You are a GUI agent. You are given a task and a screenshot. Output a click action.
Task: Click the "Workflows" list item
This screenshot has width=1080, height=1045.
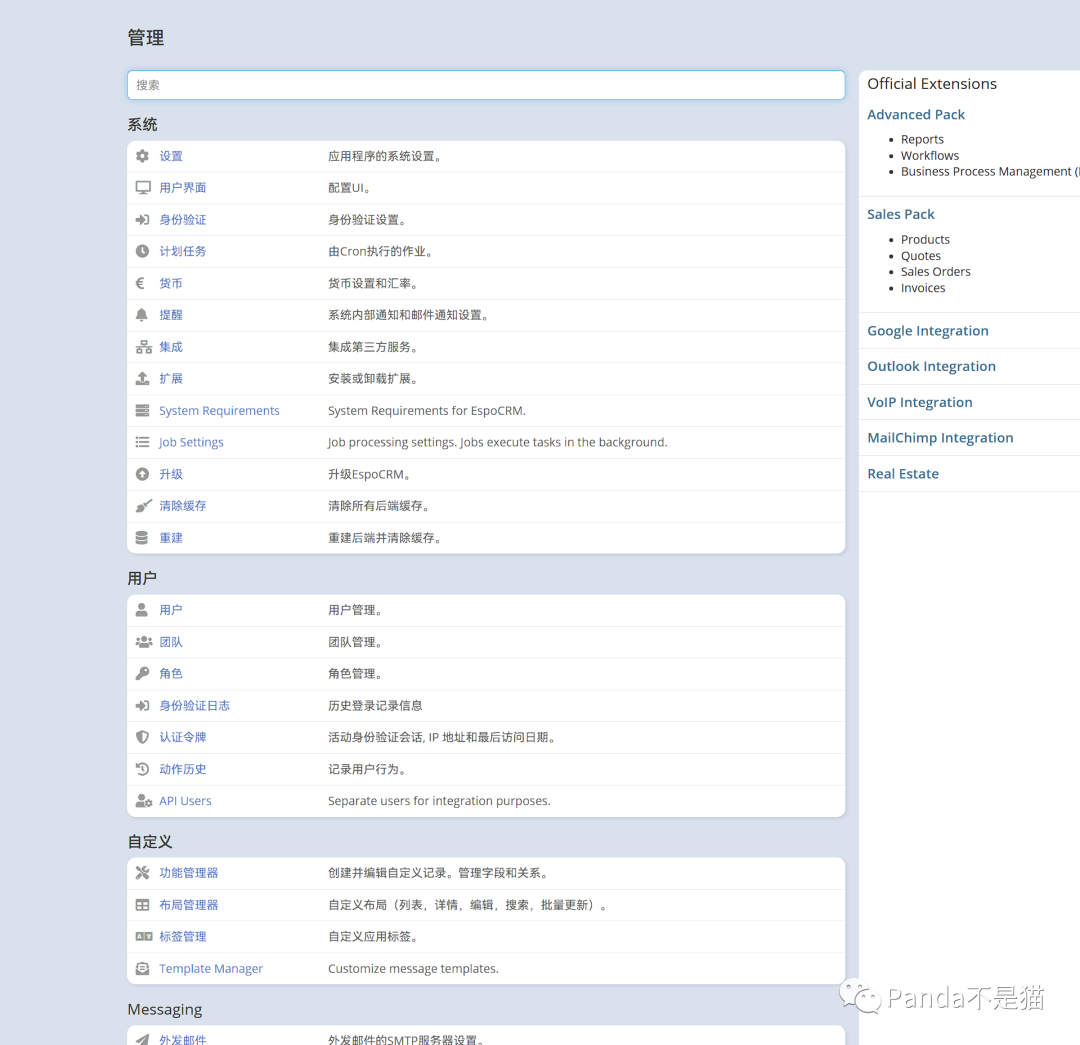pyautogui.click(x=929, y=156)
